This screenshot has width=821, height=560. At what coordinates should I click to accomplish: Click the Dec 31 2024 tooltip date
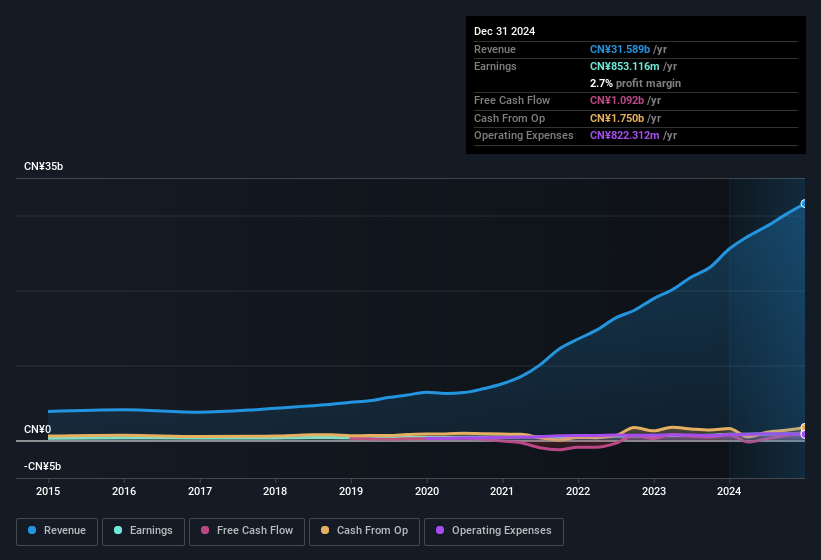point(504,31)
